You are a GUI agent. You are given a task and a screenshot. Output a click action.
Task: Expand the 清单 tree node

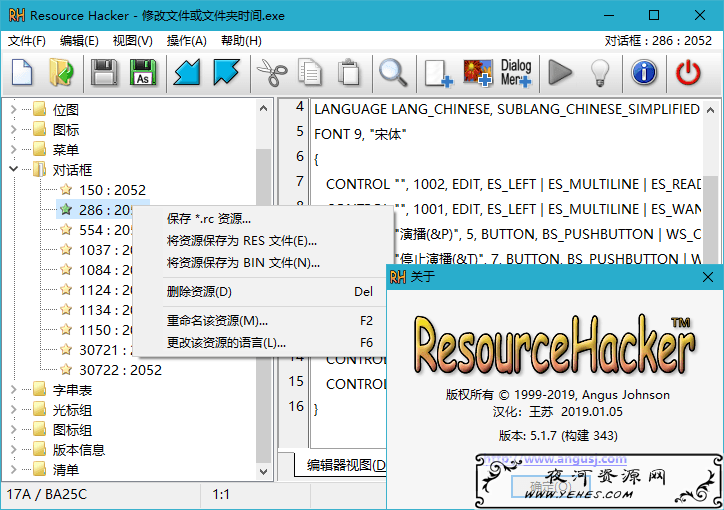click(13, 469)
